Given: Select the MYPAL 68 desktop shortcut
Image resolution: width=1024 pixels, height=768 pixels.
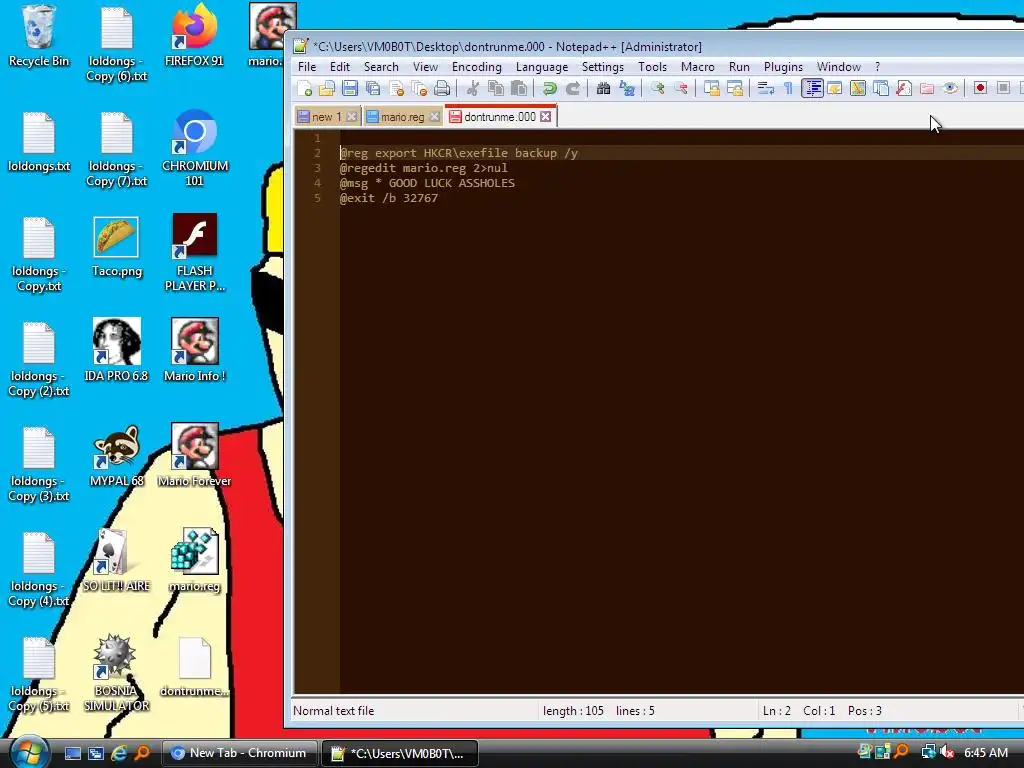Looking at the screenshot, I should click(116, 455).
